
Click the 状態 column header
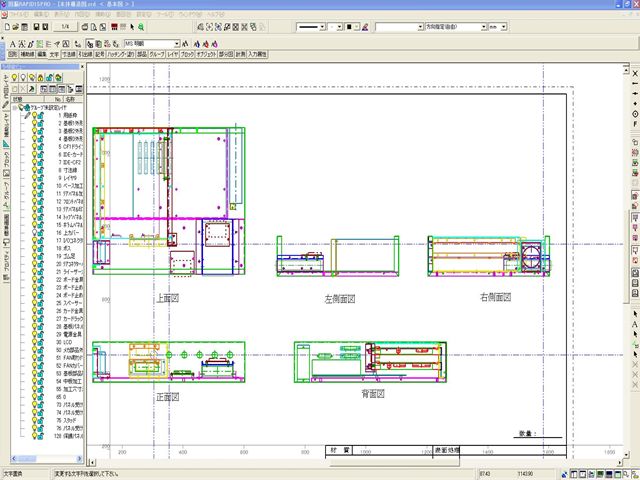pyautogui.click(x=27, y=99)
